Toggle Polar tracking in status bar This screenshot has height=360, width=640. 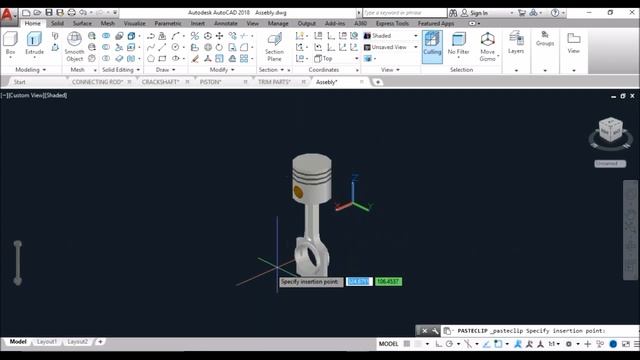click(449, 344)
